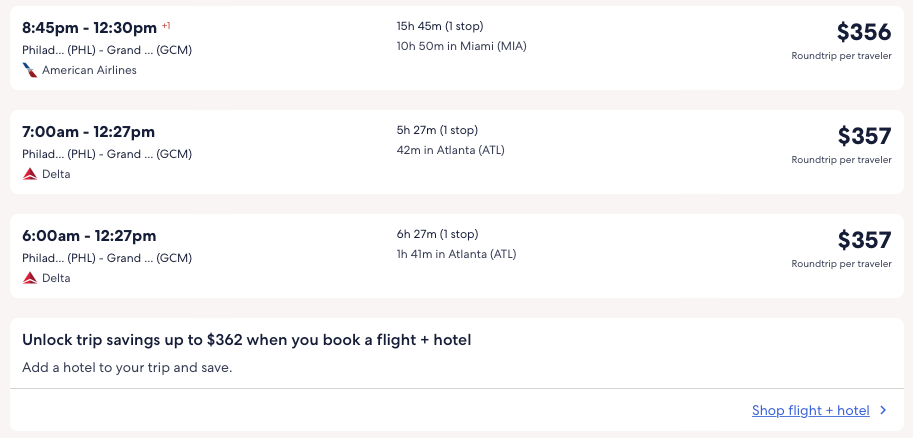Click the American Airlines carrier name

tap(89, 70)
